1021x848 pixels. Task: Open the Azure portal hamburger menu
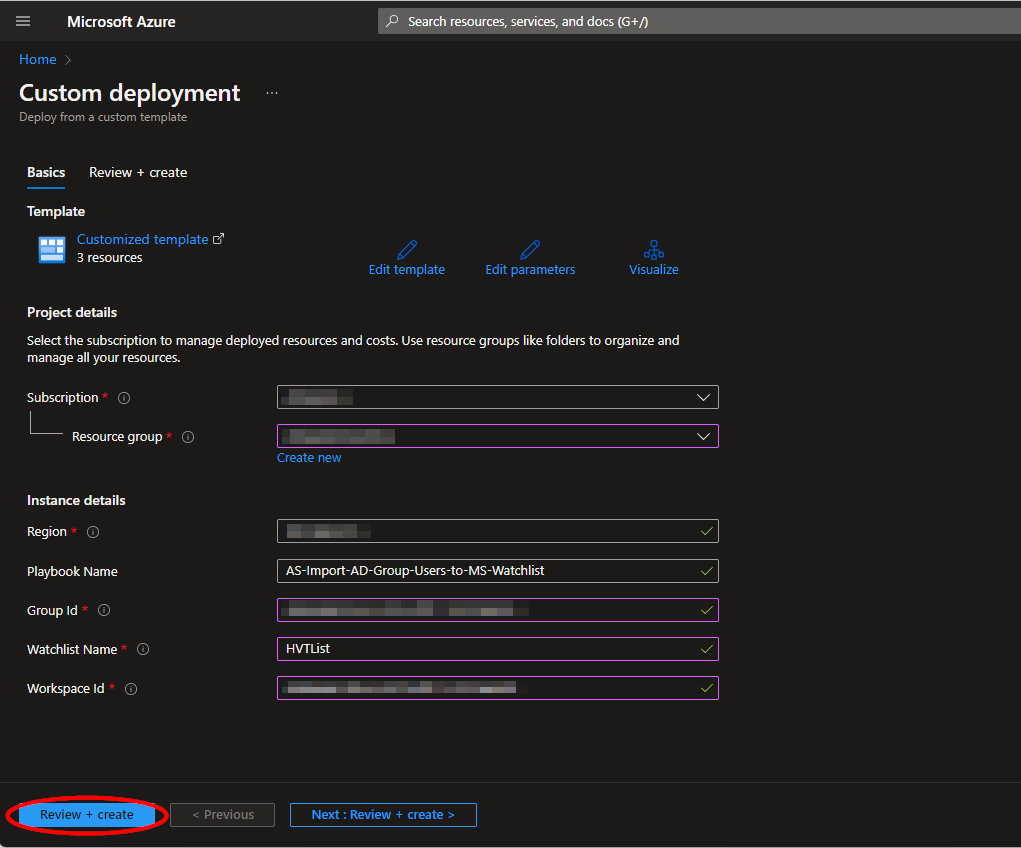click(x=23, y=21)
